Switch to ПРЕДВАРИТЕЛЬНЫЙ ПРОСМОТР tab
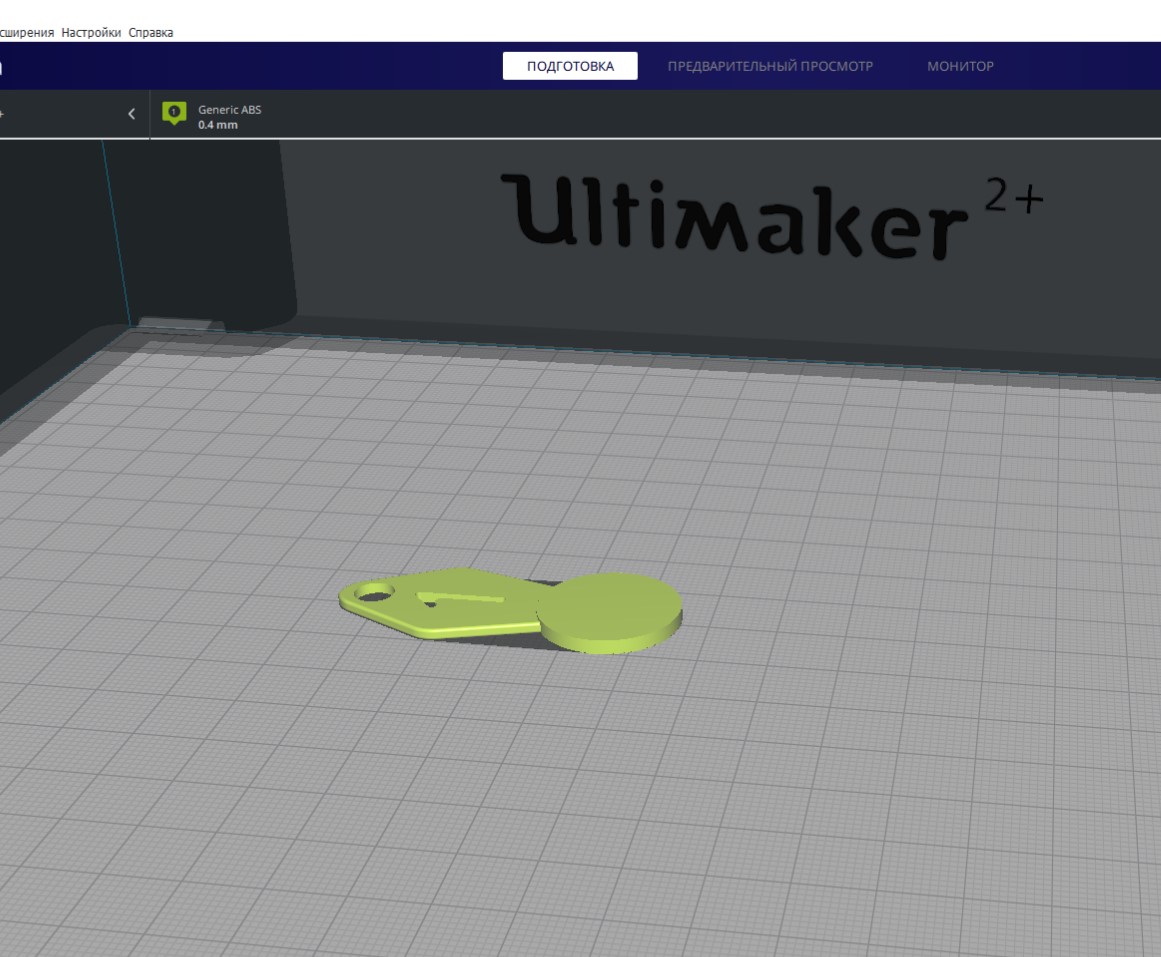The height and width of the screenshot is (957, 1161). click(770, 66)
